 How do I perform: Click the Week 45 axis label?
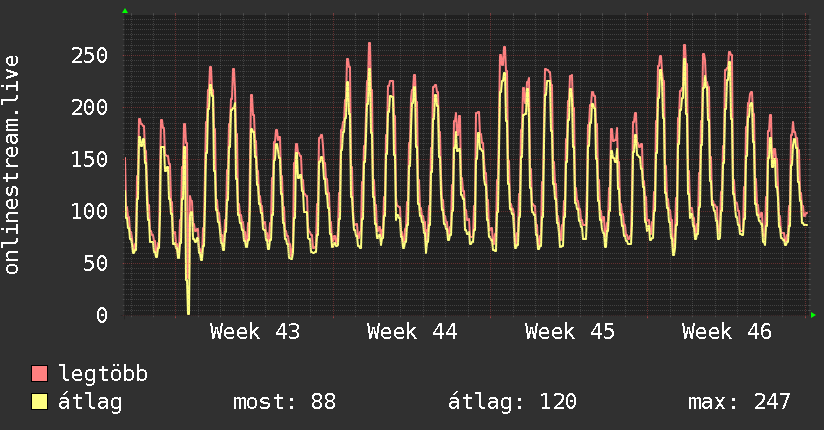pyautogui.click(x=570, y=332)
